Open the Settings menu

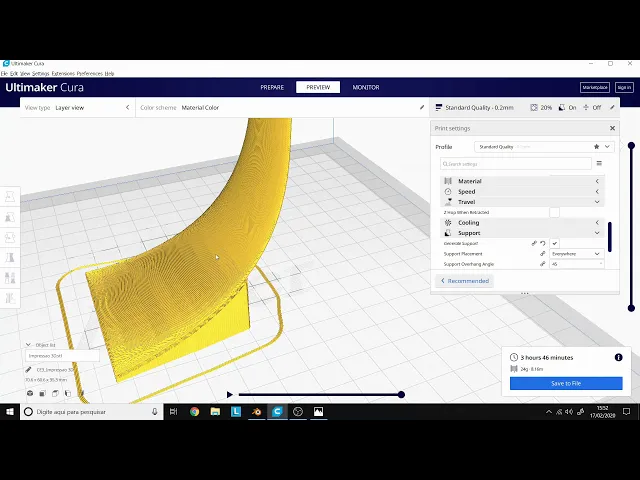[x=40, y=73]
